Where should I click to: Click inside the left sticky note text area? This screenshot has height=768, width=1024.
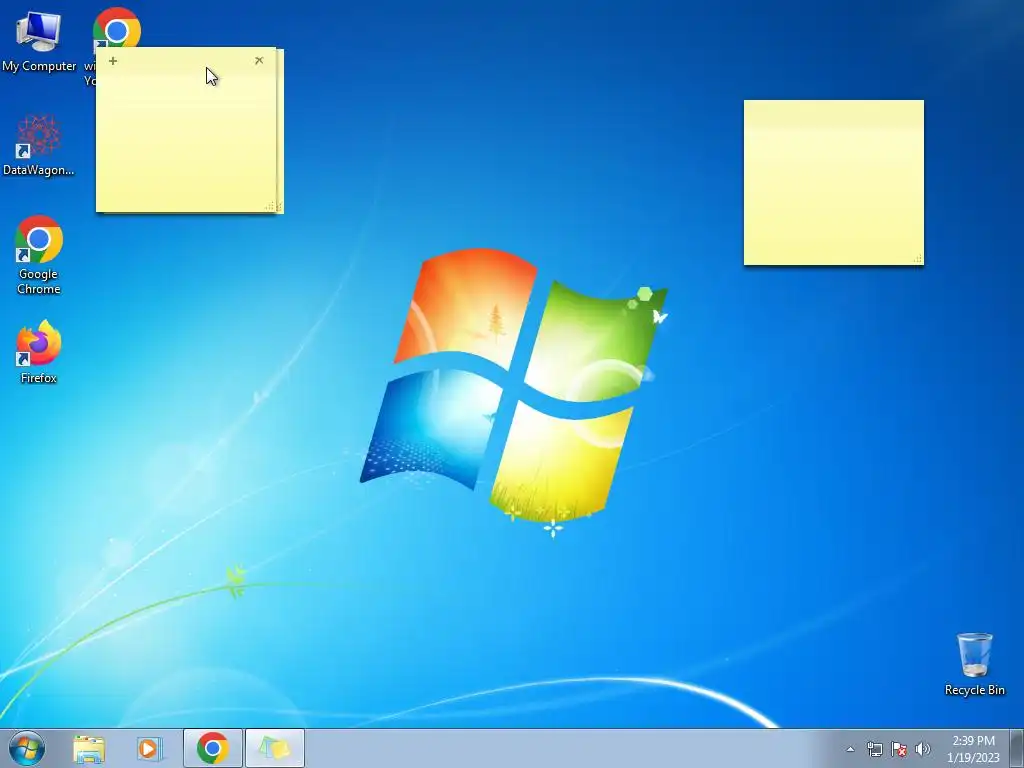pyautogui.click(x=186, y=140)
